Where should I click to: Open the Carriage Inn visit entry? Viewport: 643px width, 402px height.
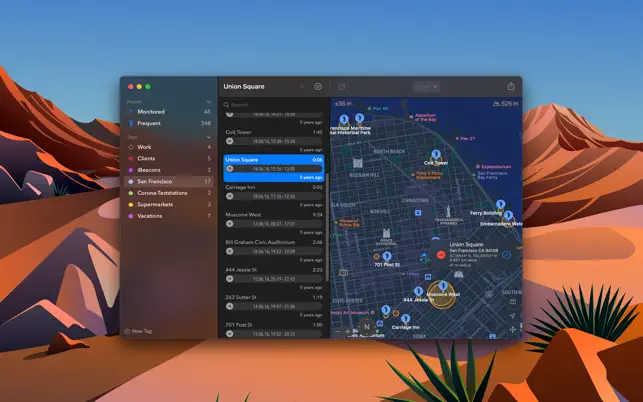[274, 196]
